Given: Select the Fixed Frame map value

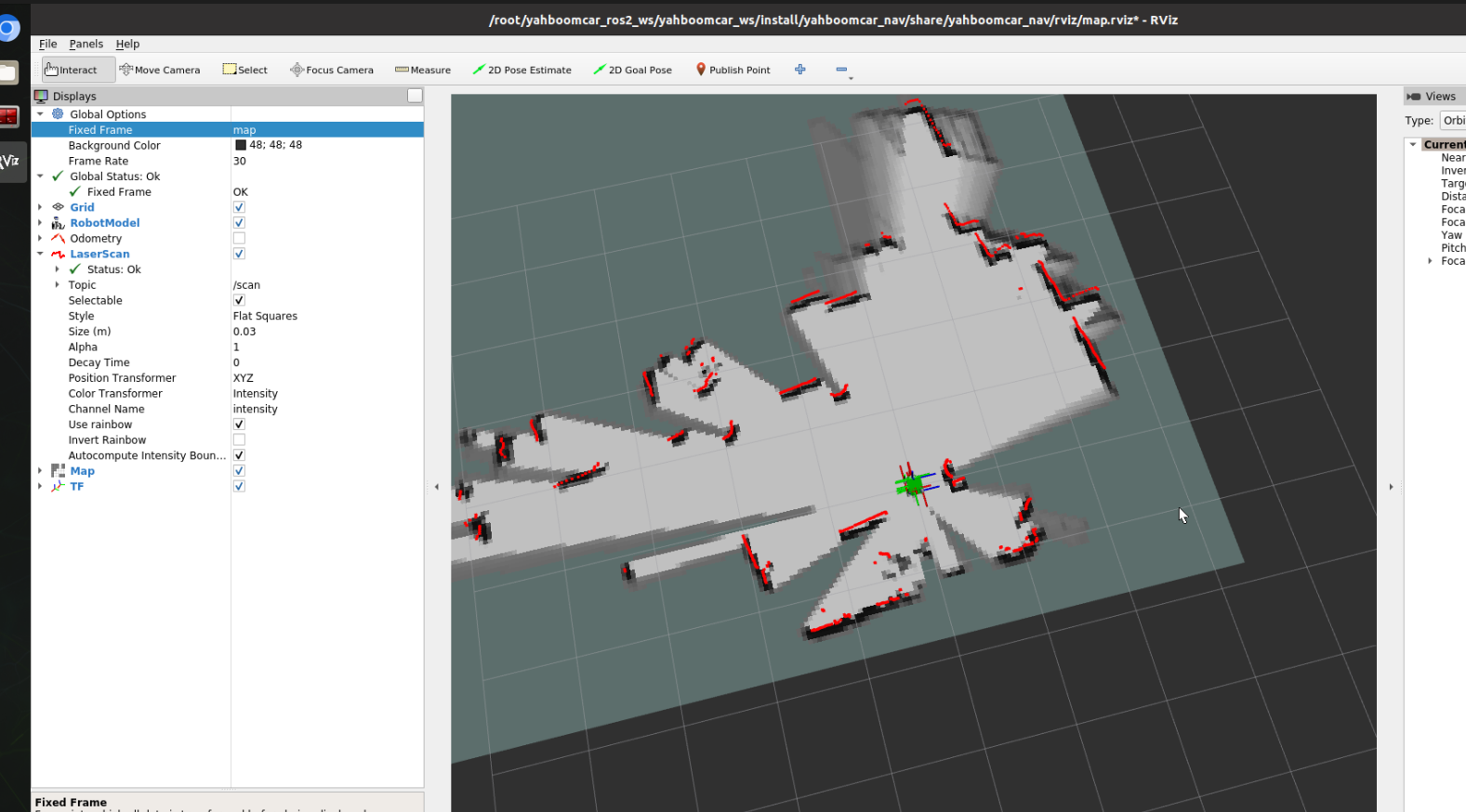Looking at the screenshot, I should pyautogui.click(x=327, y=130).
